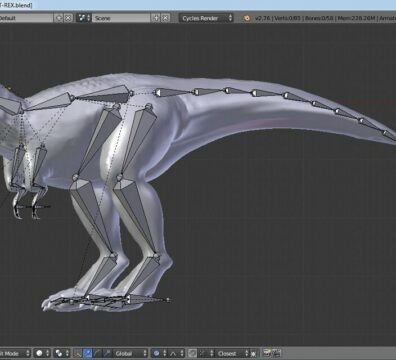Open the Edit Mode selector
Image resolution: width=396 pixels, height=360 pixels.
click(15, 353)
